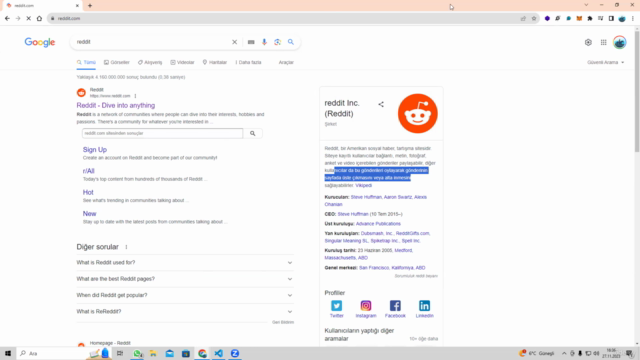Screen dimensions: 640x360
Task: Clear the search box with the X icon
Action: tap(234, 42)
